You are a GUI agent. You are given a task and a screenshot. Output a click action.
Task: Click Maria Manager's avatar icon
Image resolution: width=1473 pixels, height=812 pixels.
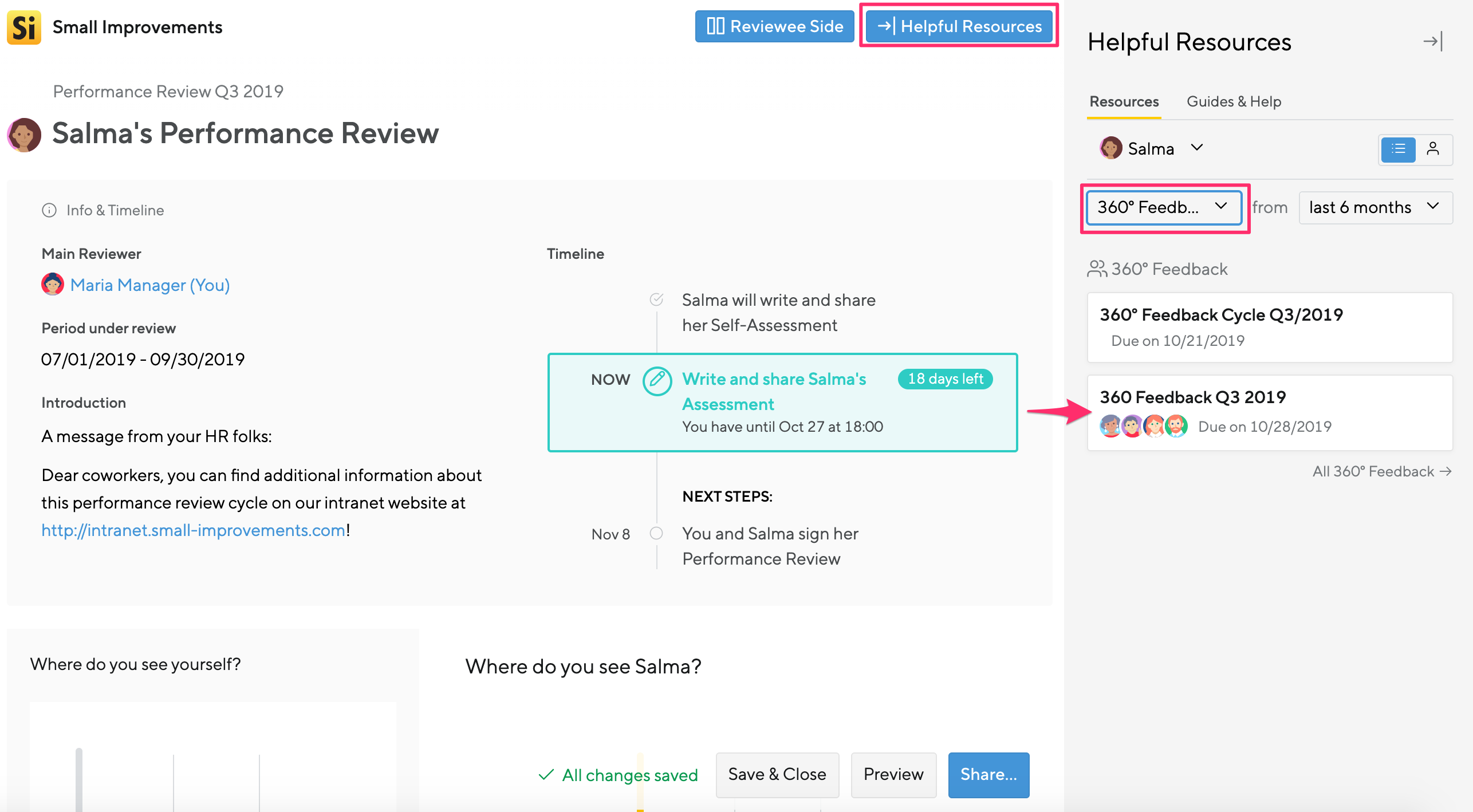tap(53, 284)
